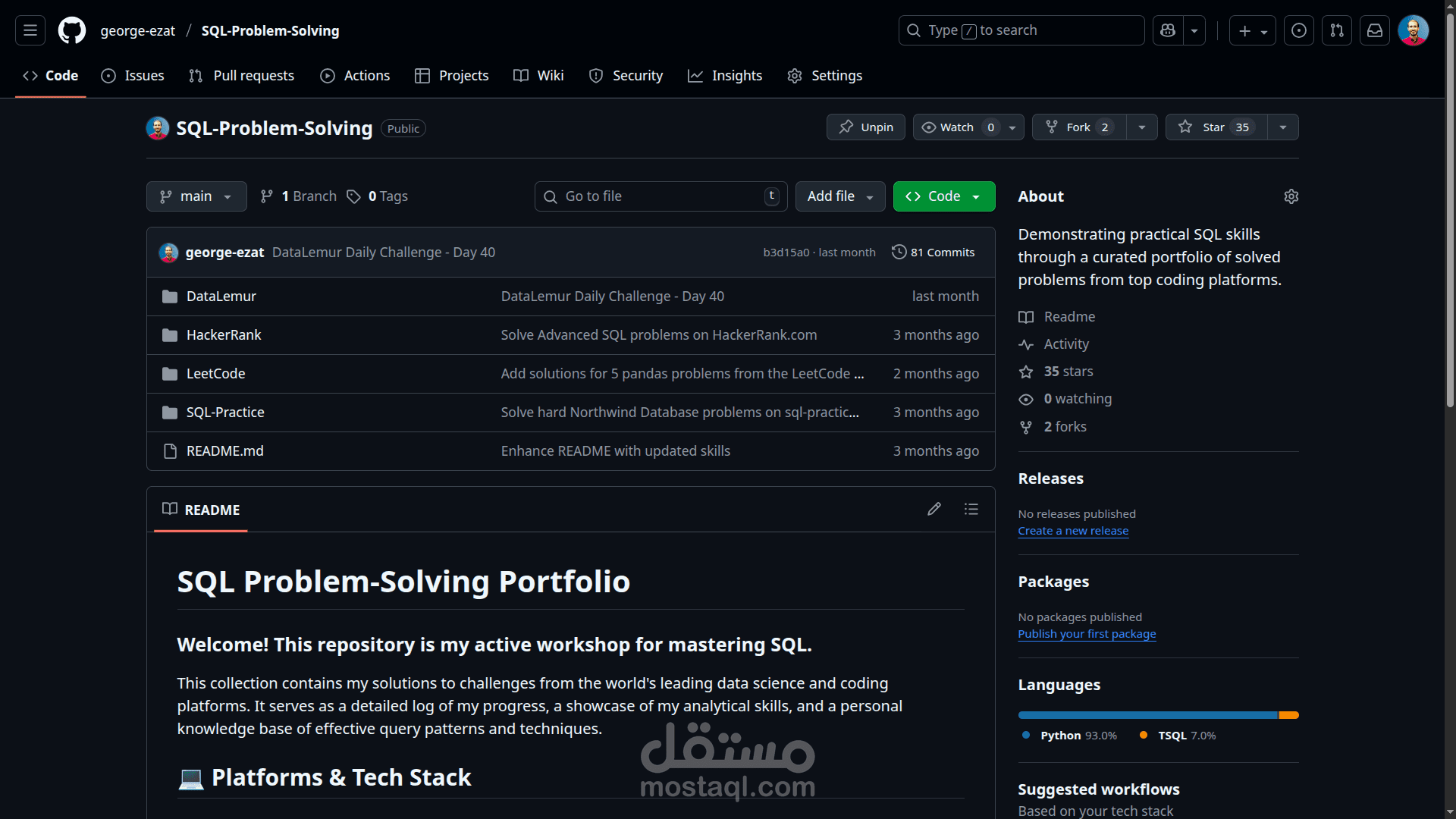Open the TSQL 7.0% language legend

(1178, 736)
